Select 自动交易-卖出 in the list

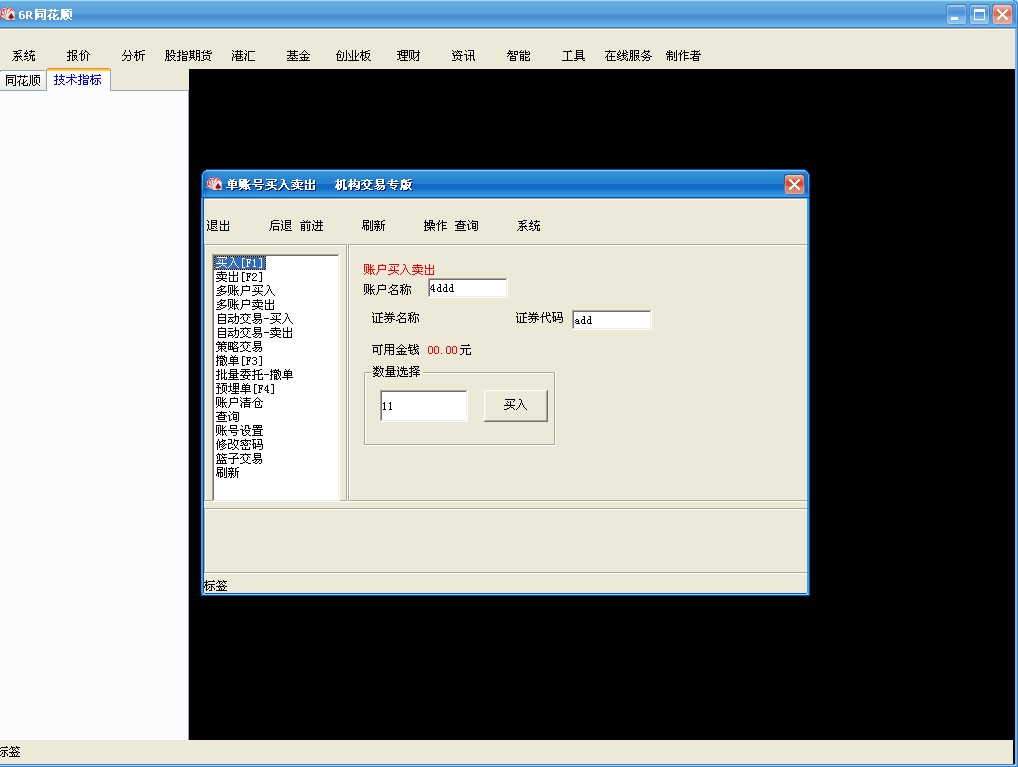pyautogui.click(x=254, y=333)
